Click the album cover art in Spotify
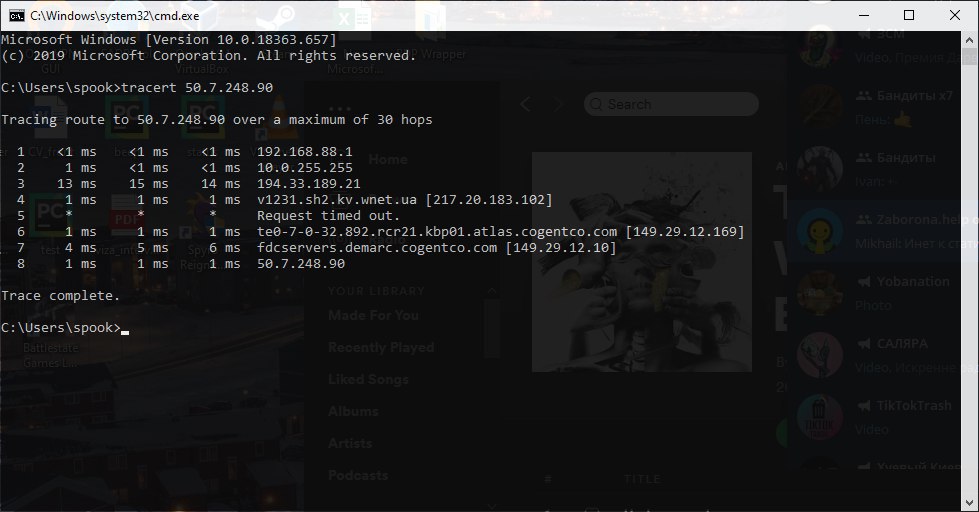 tap(642, 262)
